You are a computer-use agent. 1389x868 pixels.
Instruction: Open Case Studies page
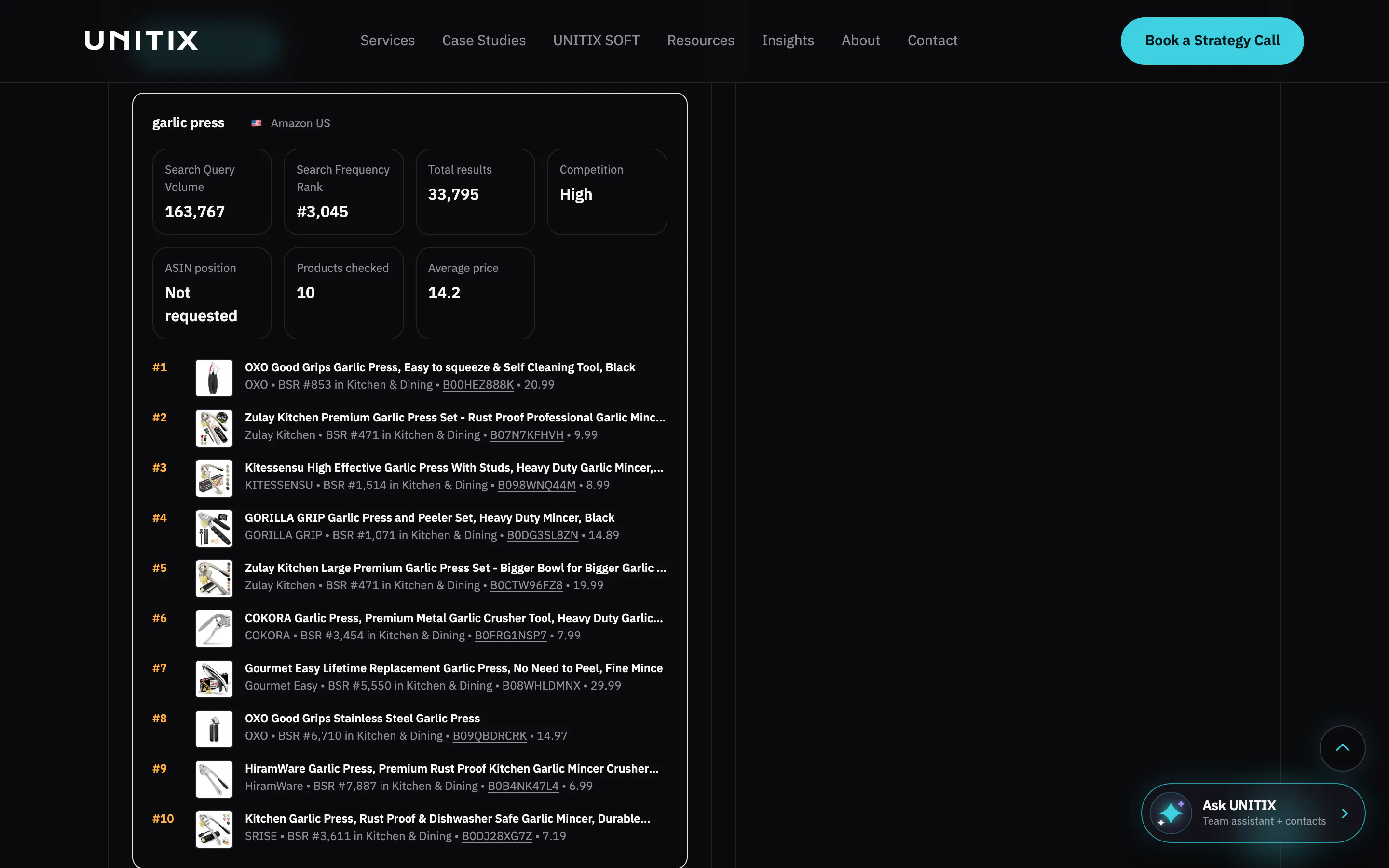484,40
